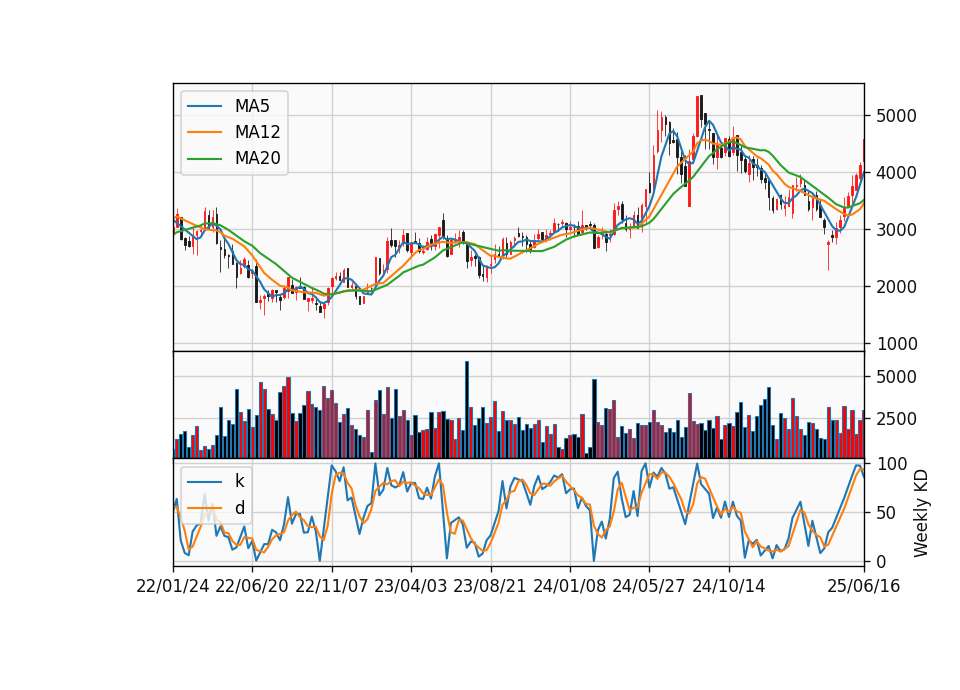
Task: Click the highest candlestick above the 5000 level
Action: coord(701,111)
